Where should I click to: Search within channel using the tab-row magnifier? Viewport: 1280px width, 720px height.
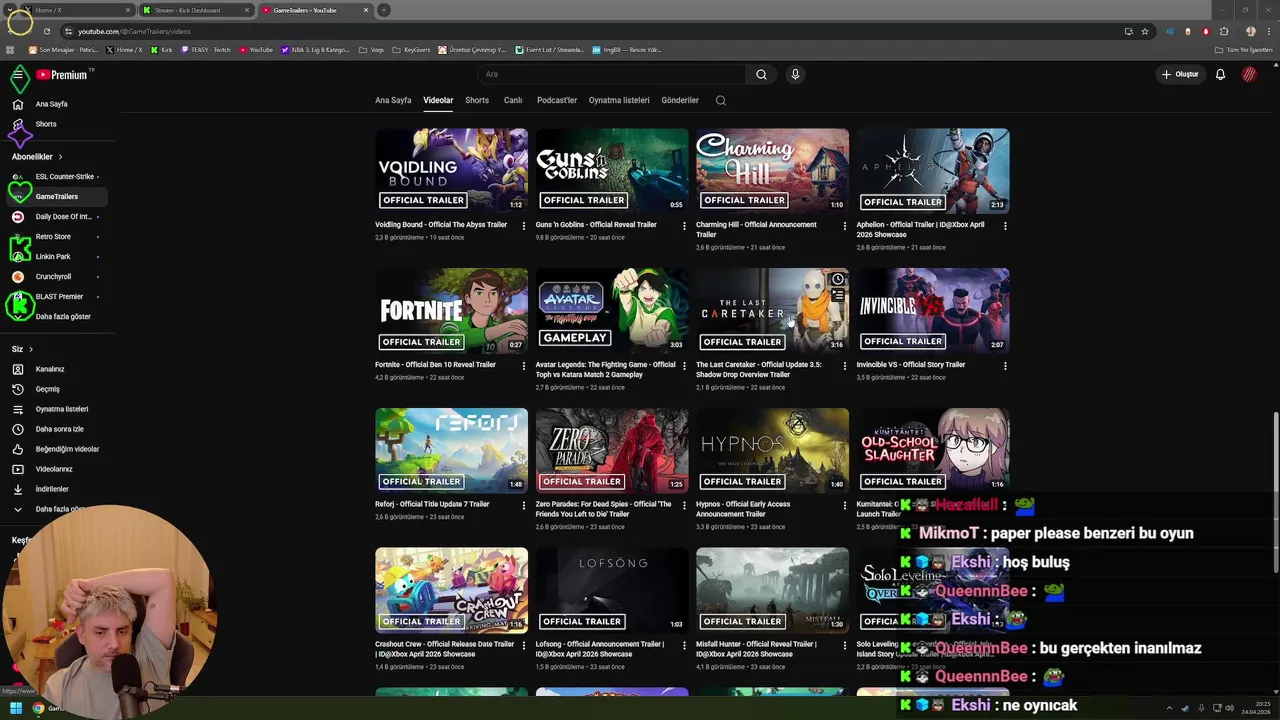(721, 100)
